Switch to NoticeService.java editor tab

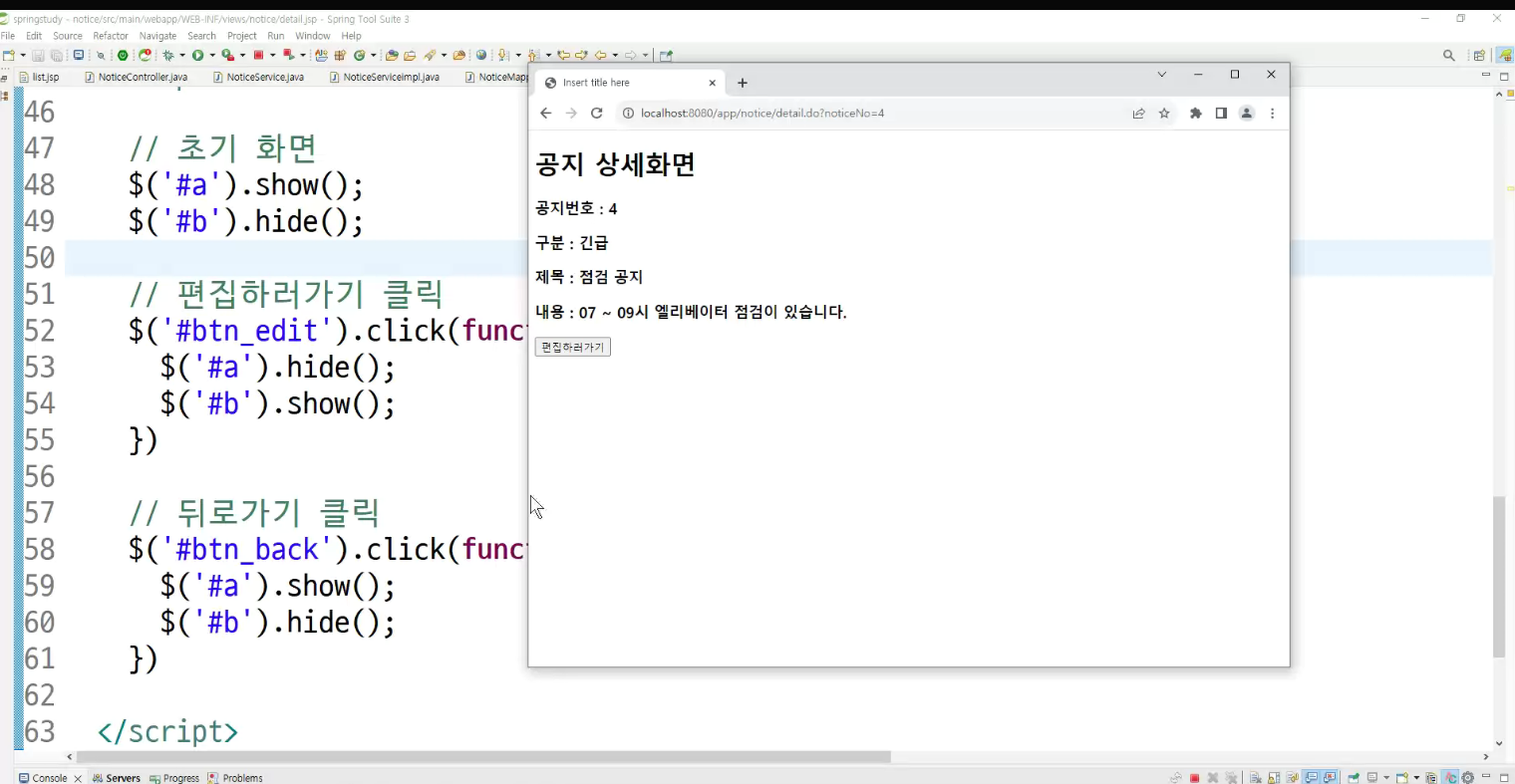click(x=259, y=77)
